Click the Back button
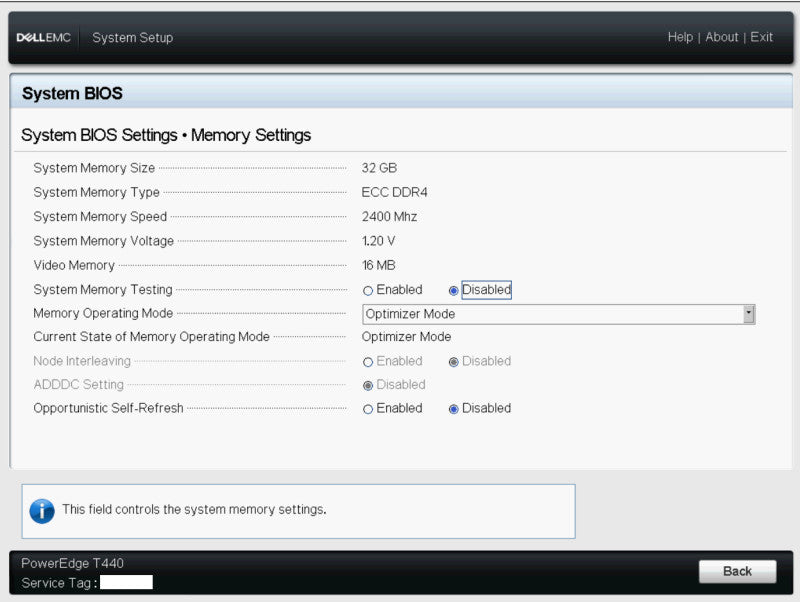The image size is (800, 602). (737, 571)
